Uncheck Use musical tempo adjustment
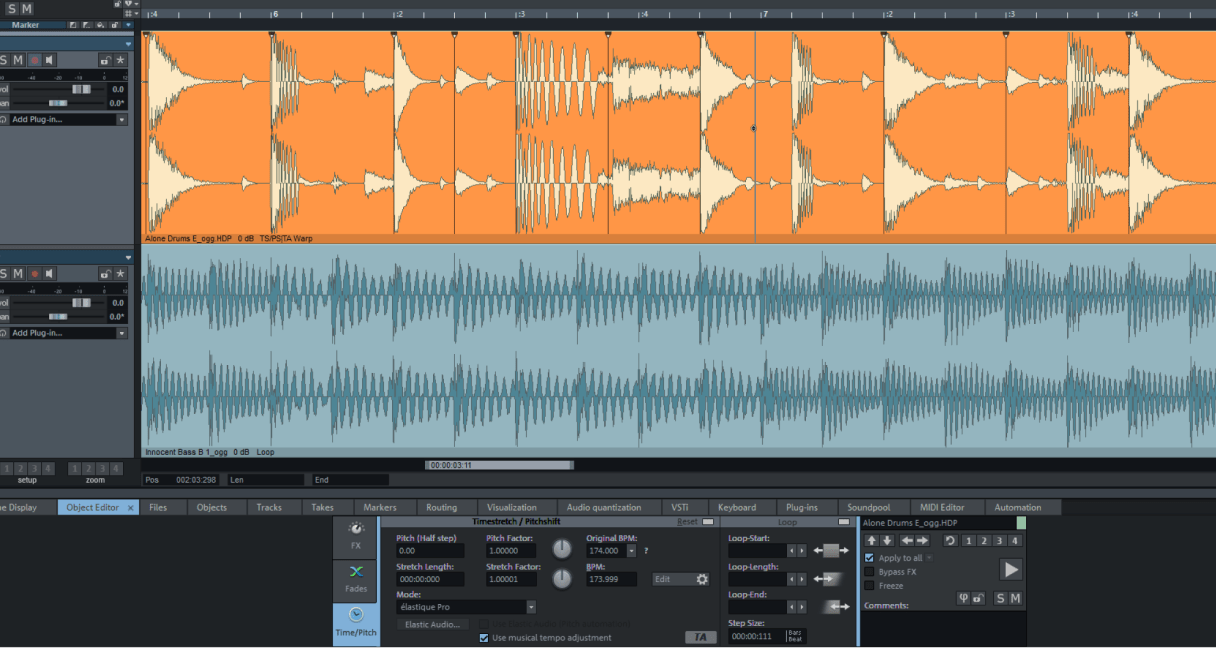The height and width of the screenshot is (648, 1216). [485, 637]
